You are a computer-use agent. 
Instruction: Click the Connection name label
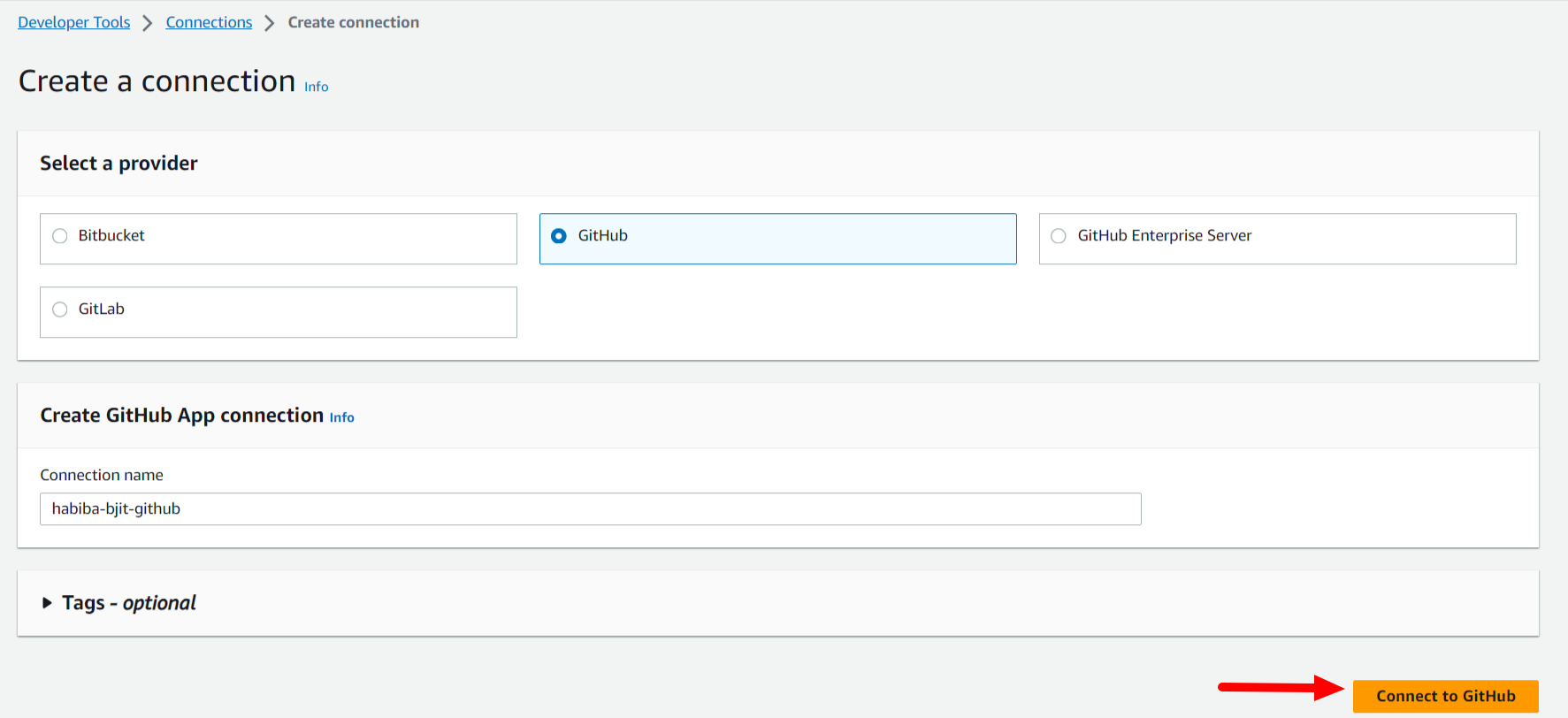102,475
